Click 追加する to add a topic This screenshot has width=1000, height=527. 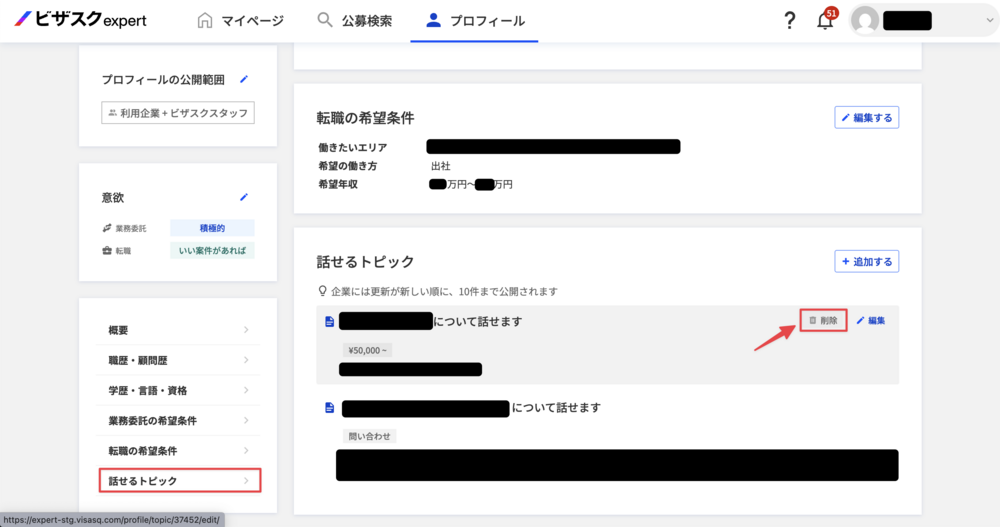coord(867,262)
